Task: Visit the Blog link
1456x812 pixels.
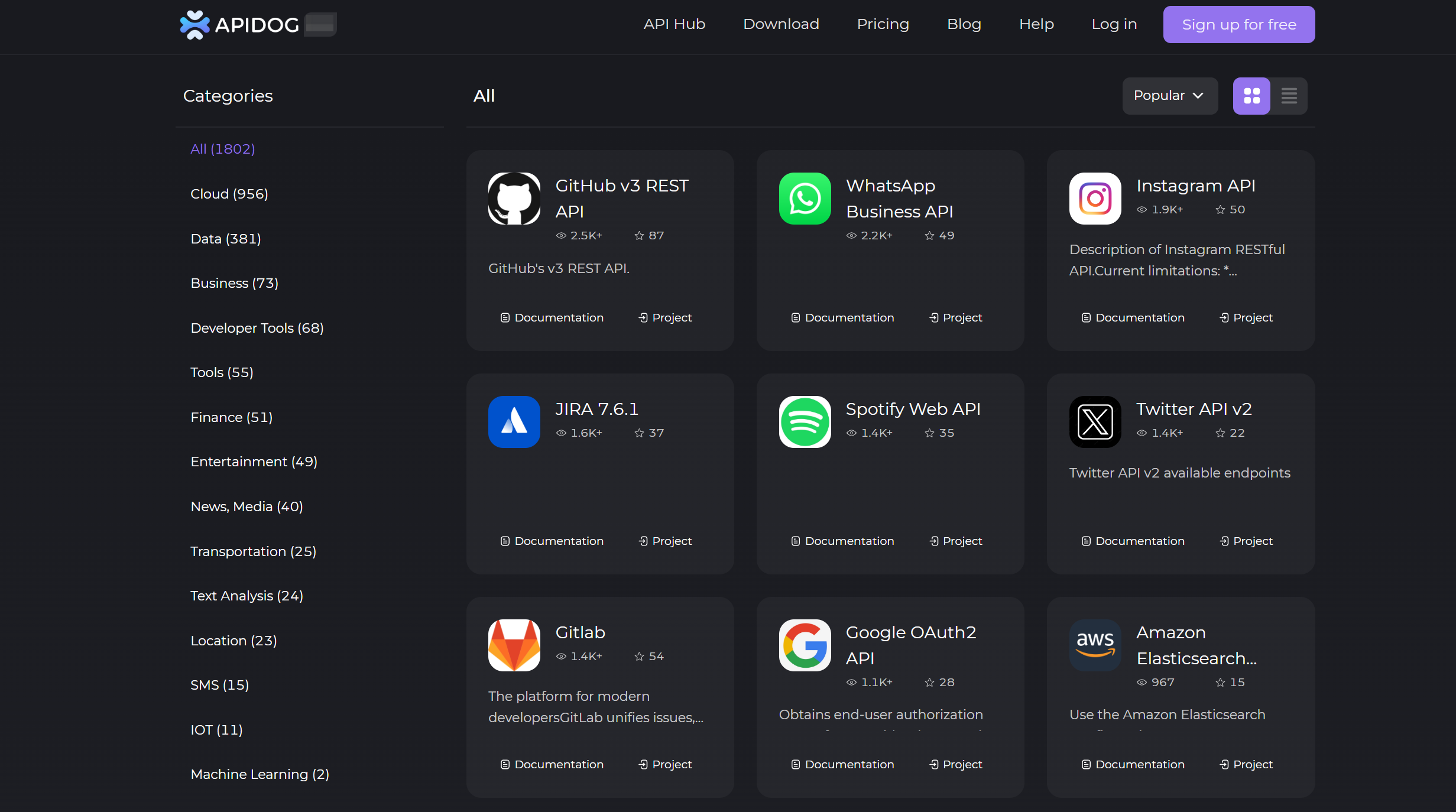Action: [x=964, y=24]
